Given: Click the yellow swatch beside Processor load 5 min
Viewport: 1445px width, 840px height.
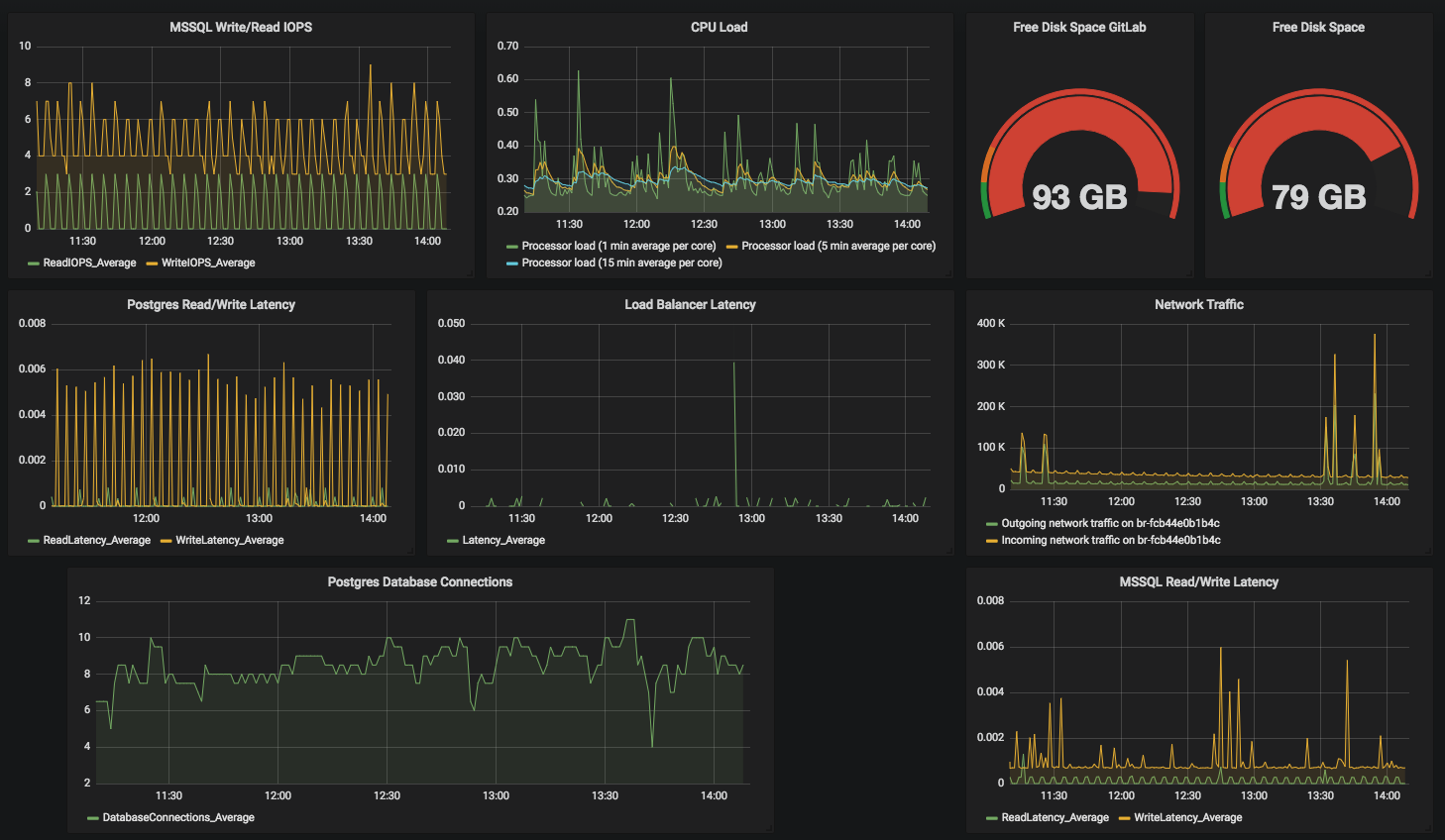Looking at the screenshot, I should click(731, 247).
